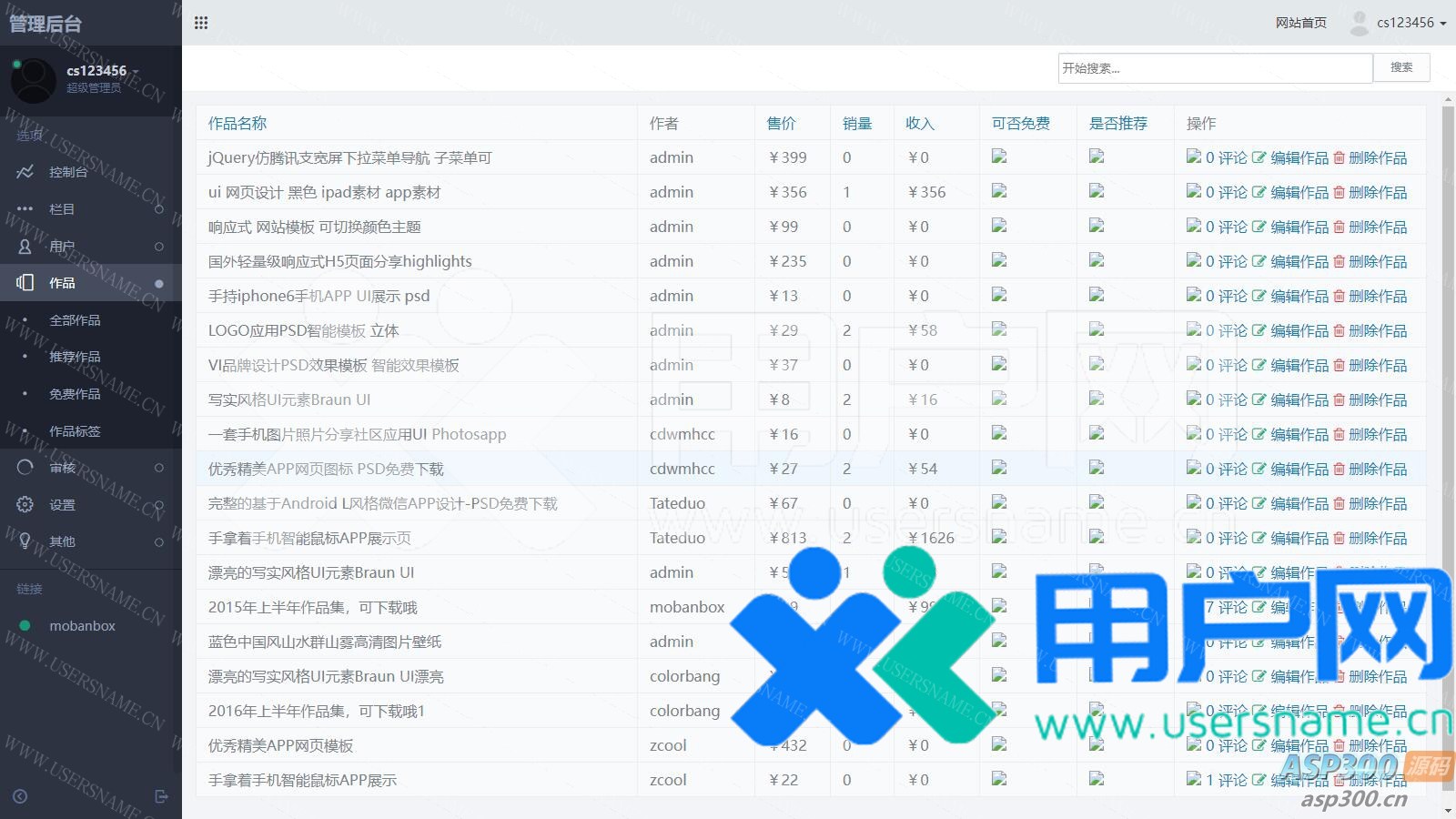This screenshot has height=819, width=1456.
Task: Click the user avatar in the top bar
Action: pyautogui.click(x=1360, y=23)
